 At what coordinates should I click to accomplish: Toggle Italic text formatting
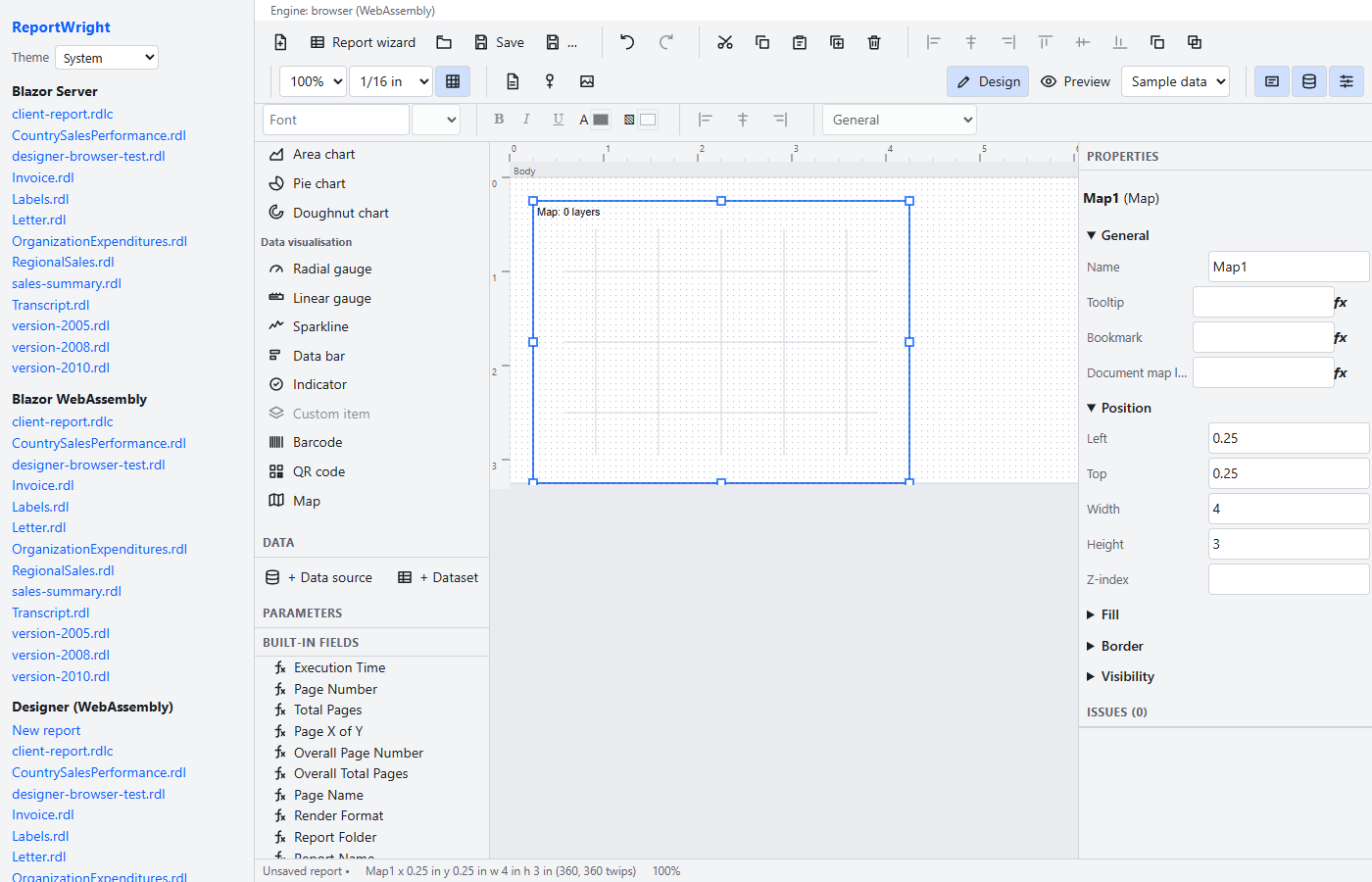click(x=526, y=120)
